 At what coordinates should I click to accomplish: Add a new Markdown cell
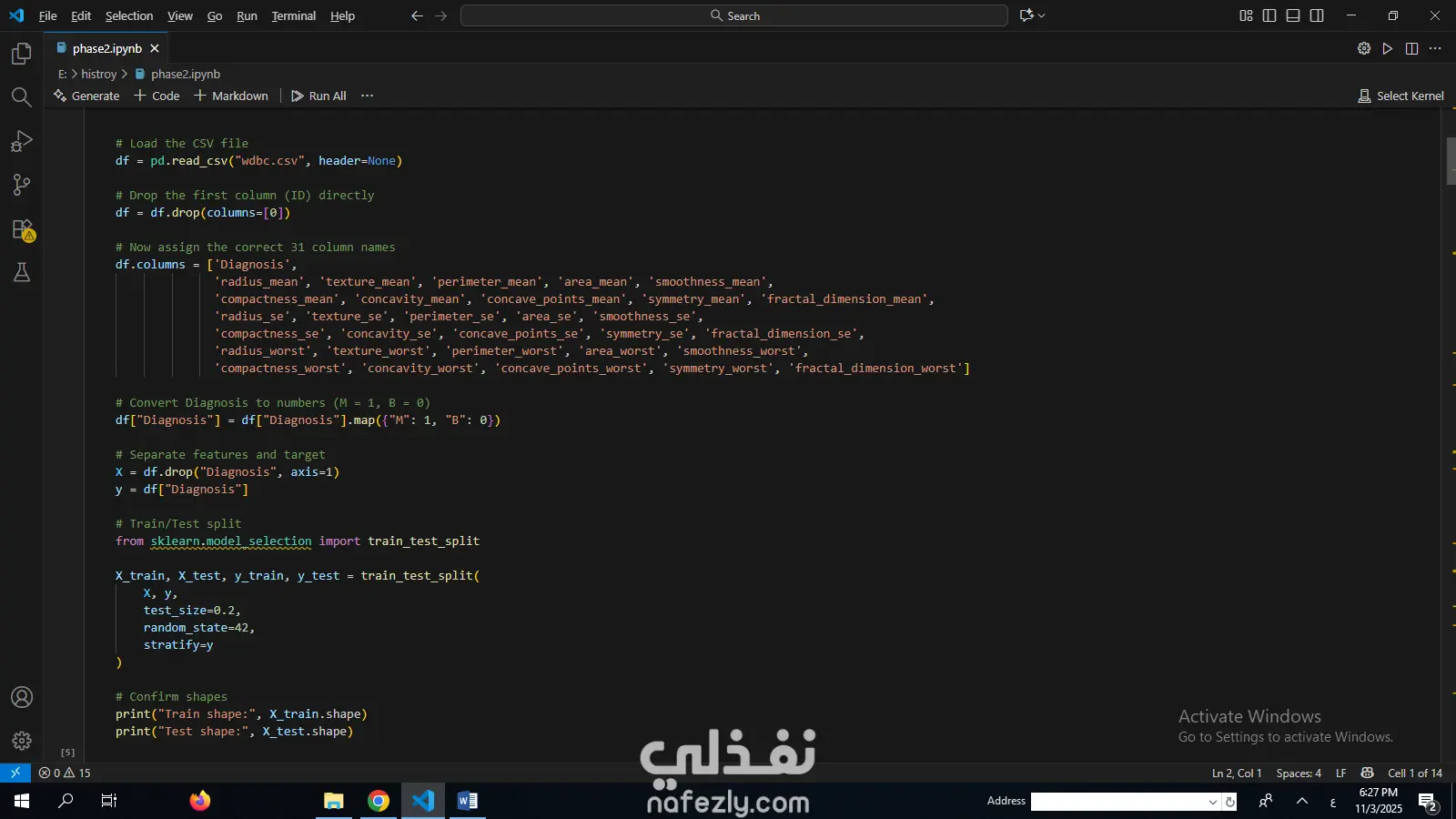(231, 96)
